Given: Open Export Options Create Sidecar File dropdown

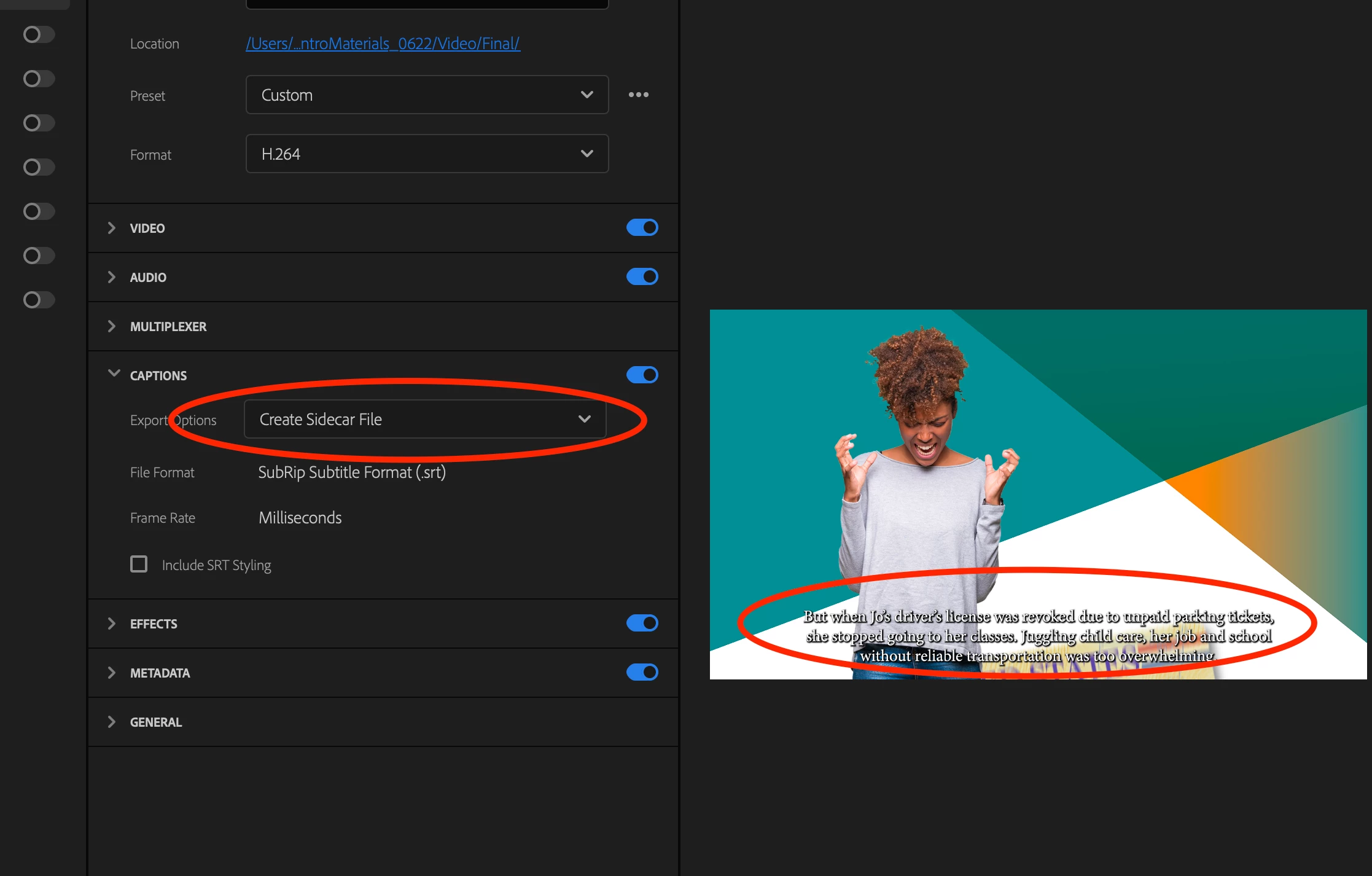Looking at the screenshot, I should pos(424,419).
